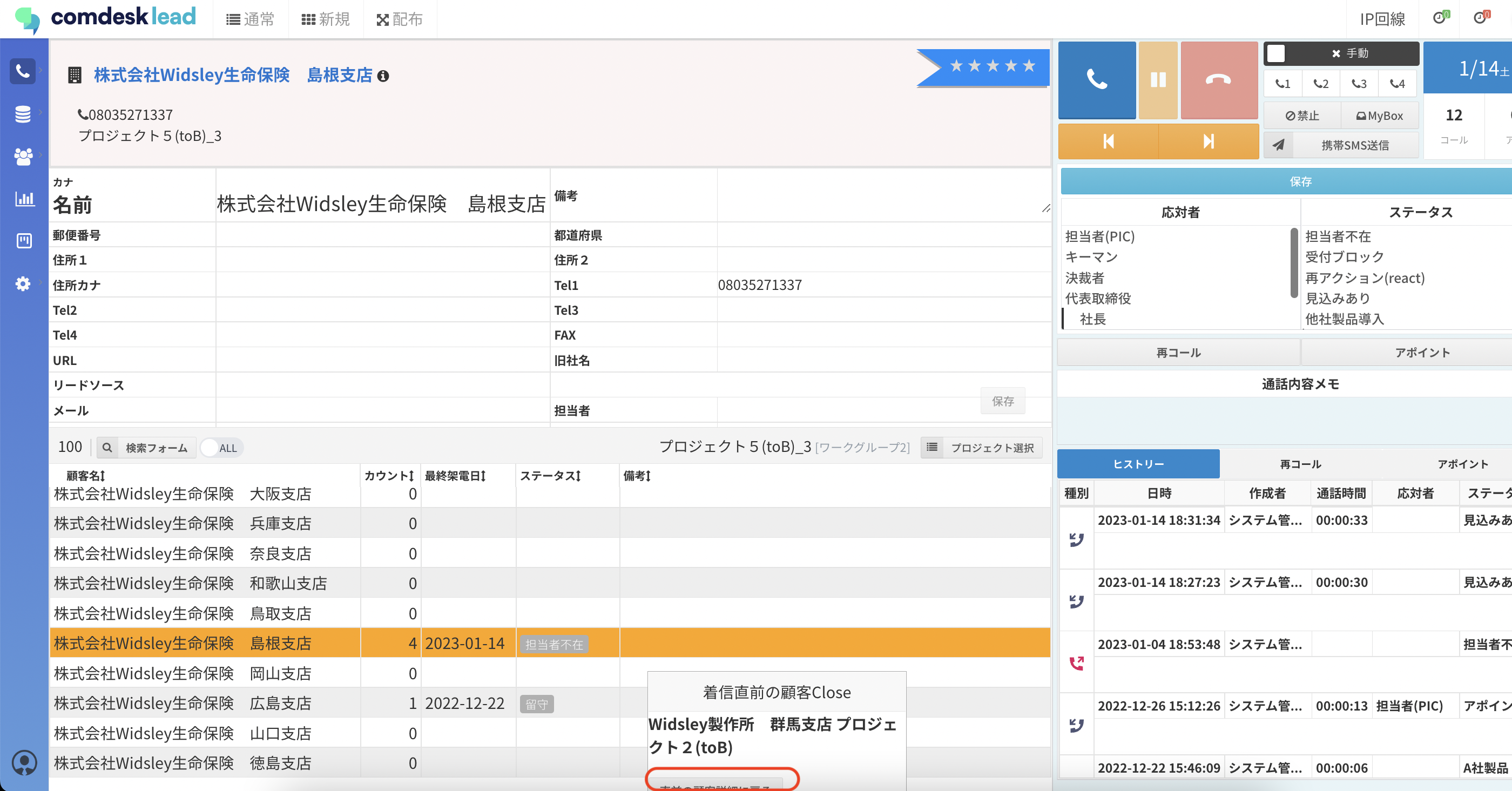Switch to the 再コール history tab
Viewport: 1512px width, 791px height.
click(x=1300, y=464)
